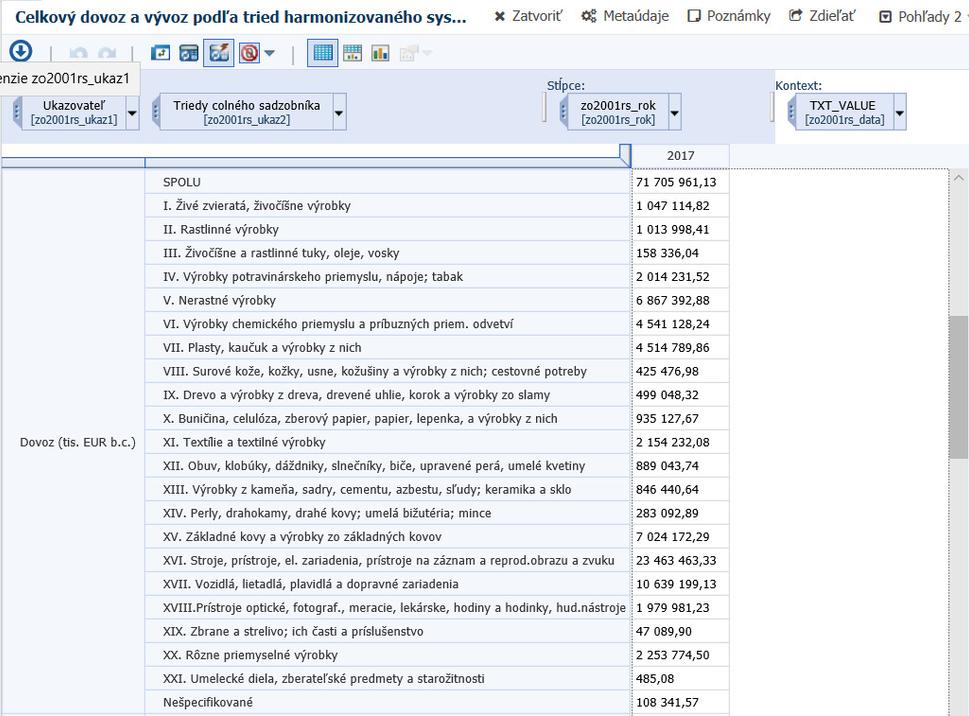The image size is (969, 716).
Task: Swap rows and columns icon
Action: 161,53
